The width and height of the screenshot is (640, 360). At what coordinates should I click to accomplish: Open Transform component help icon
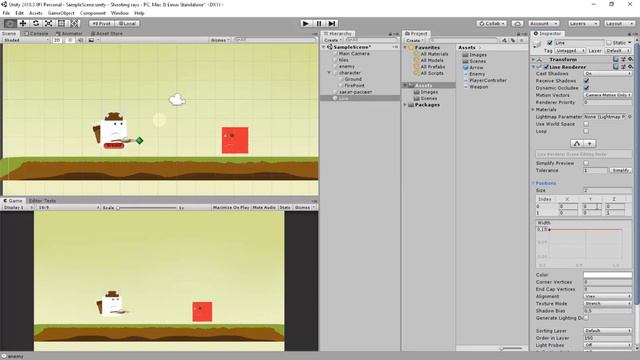click(616, 60)
